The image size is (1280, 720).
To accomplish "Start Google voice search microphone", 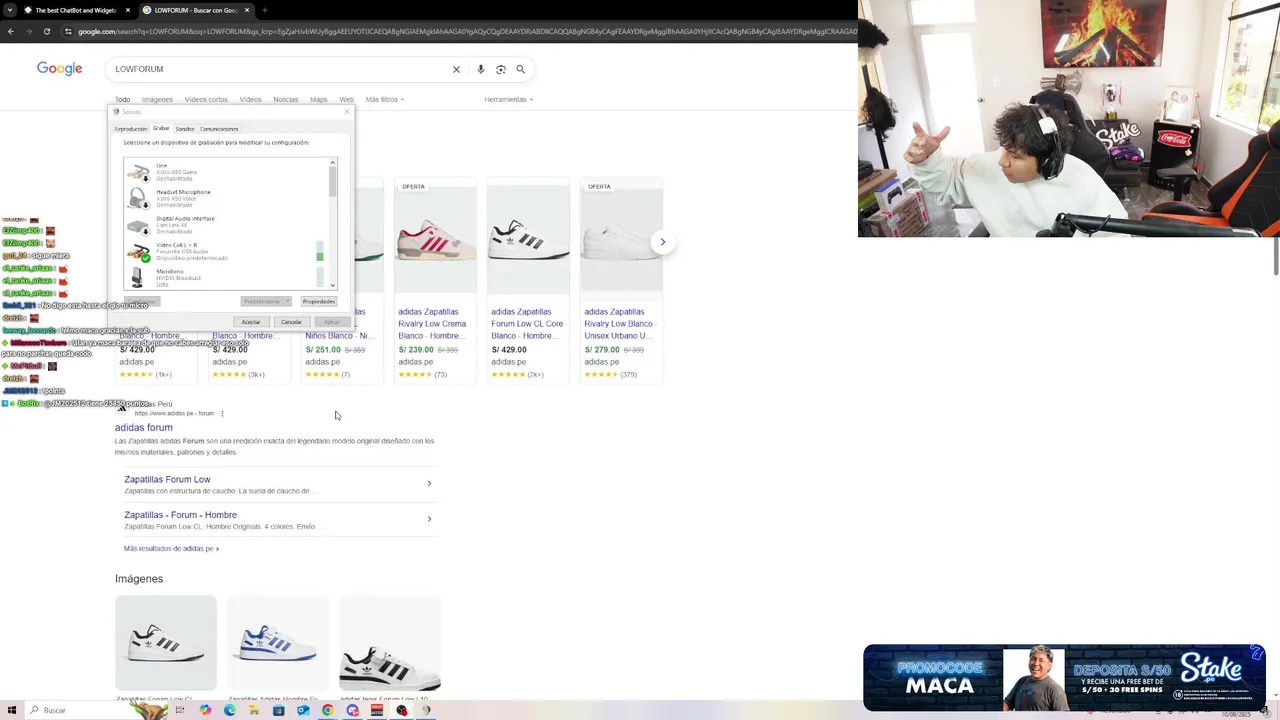I will (481, 69).
